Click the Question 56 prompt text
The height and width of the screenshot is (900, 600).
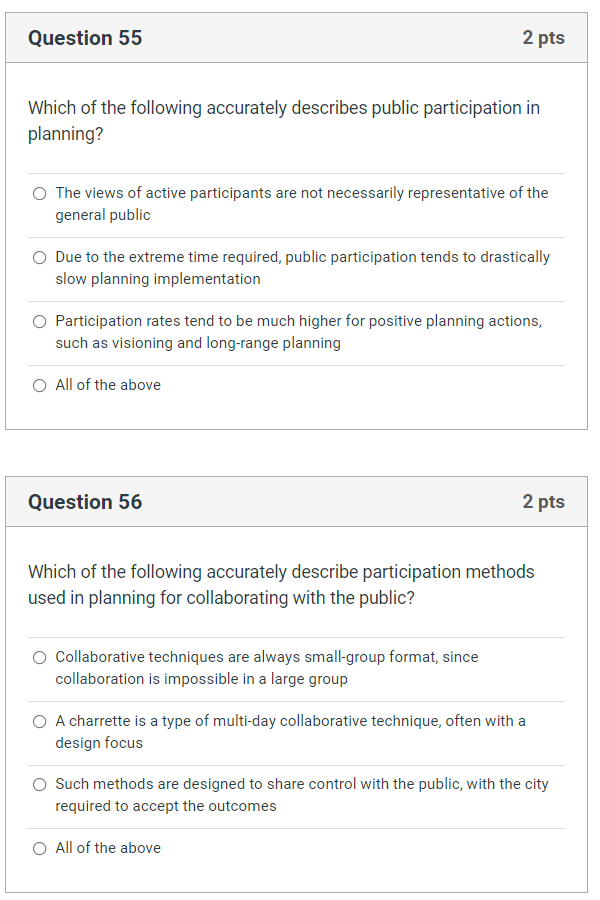282,584
